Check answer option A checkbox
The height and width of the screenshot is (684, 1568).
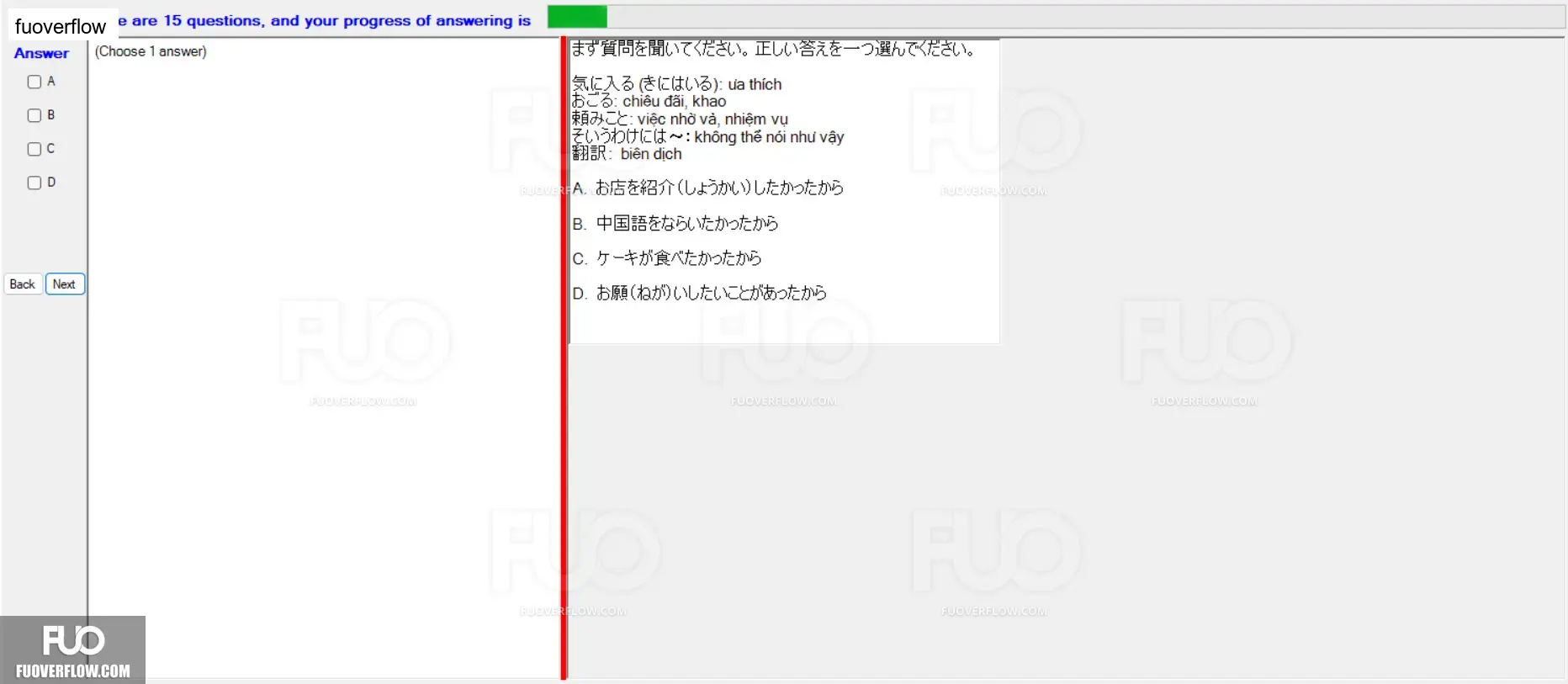pos(34,82)
